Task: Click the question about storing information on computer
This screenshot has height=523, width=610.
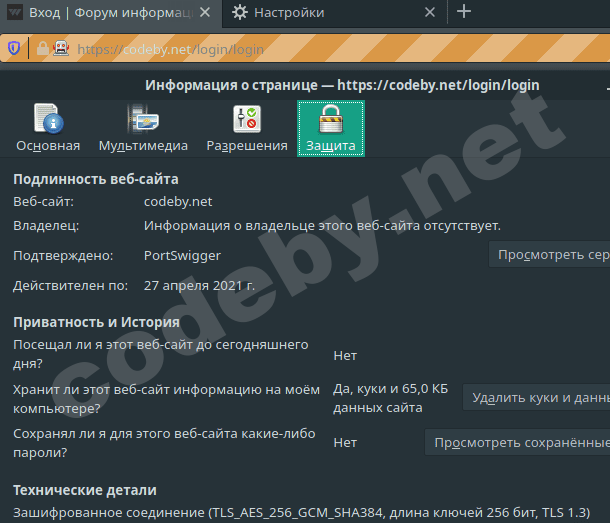Action: click(167, 399)
